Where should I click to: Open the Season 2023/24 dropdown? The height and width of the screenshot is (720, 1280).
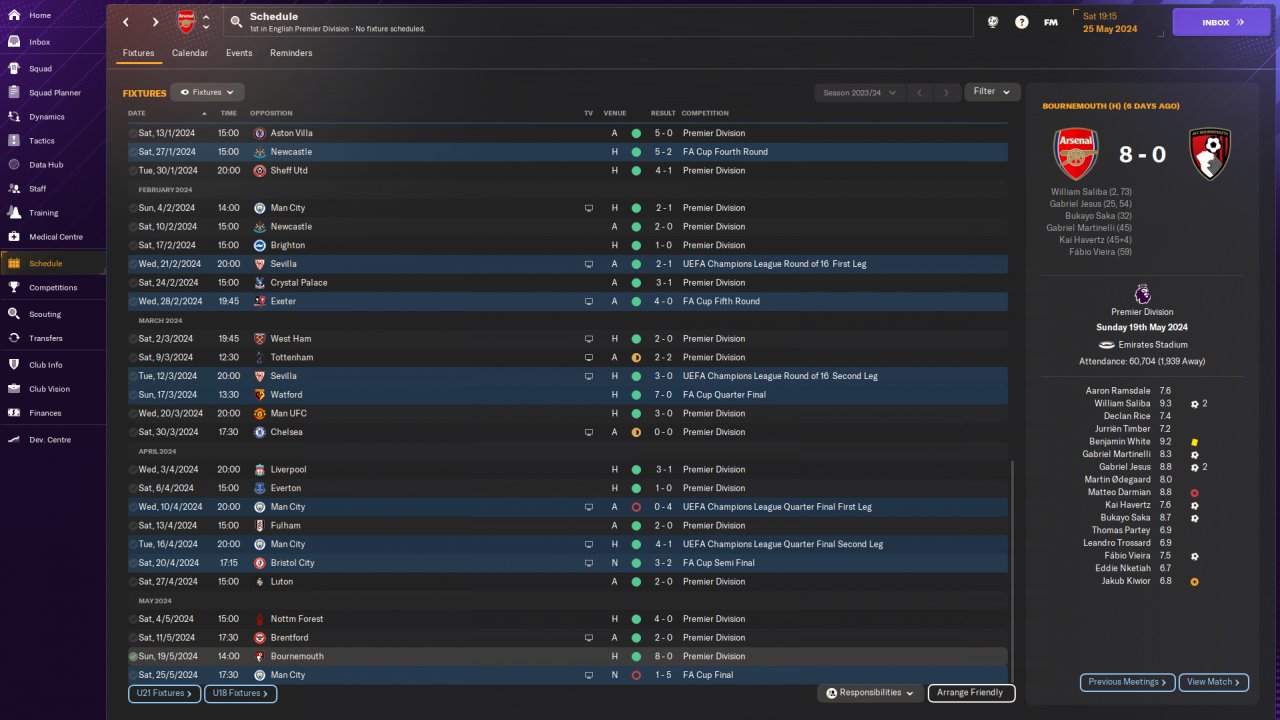point(859,92)
